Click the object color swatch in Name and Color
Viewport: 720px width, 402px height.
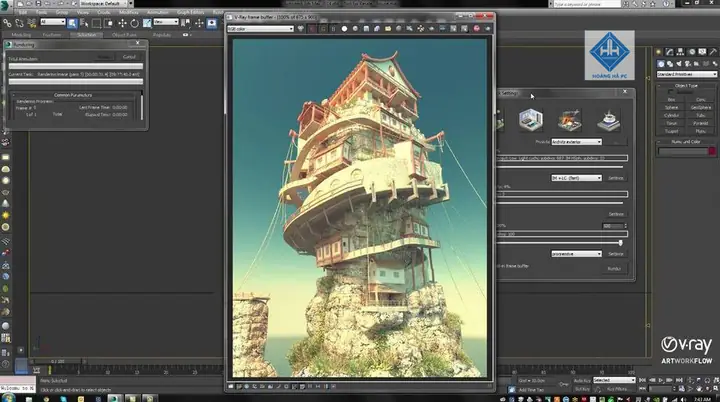tap(712, 151)
